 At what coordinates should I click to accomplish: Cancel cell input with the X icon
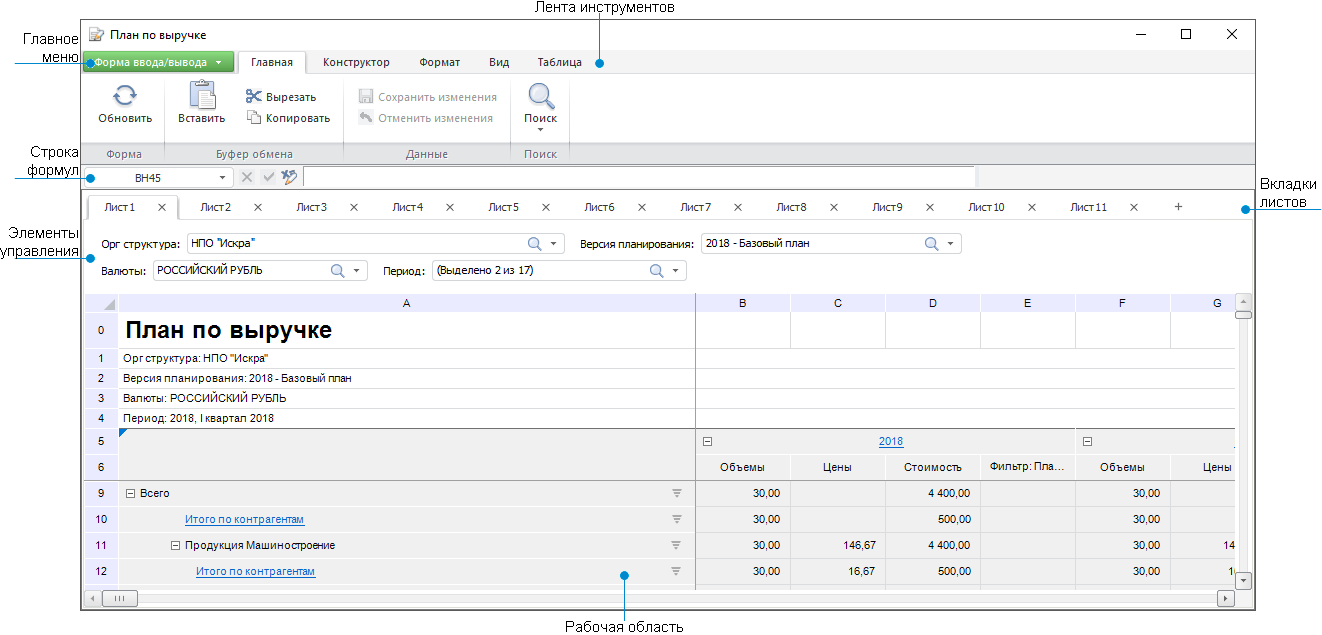[247, 177]
